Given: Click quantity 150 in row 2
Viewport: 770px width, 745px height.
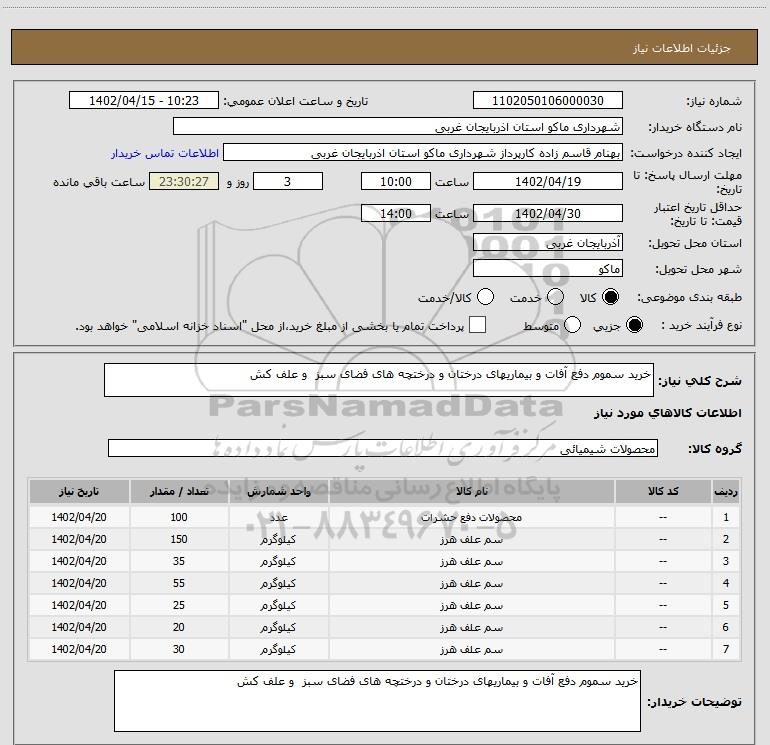Looking at the screenshot, I should (179, 539).
